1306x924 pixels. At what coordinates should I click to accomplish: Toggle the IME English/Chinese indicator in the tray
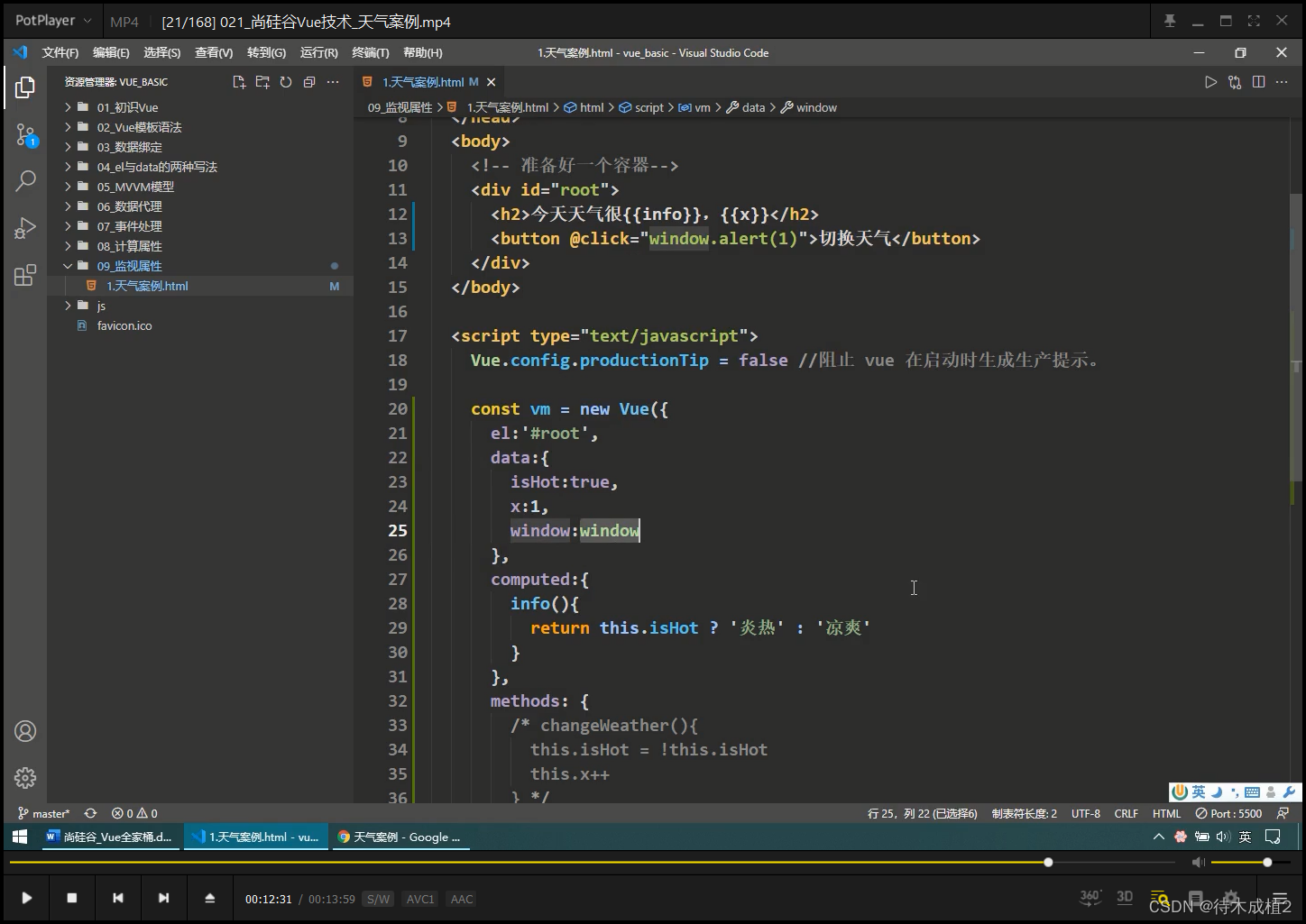point(1245,837)
